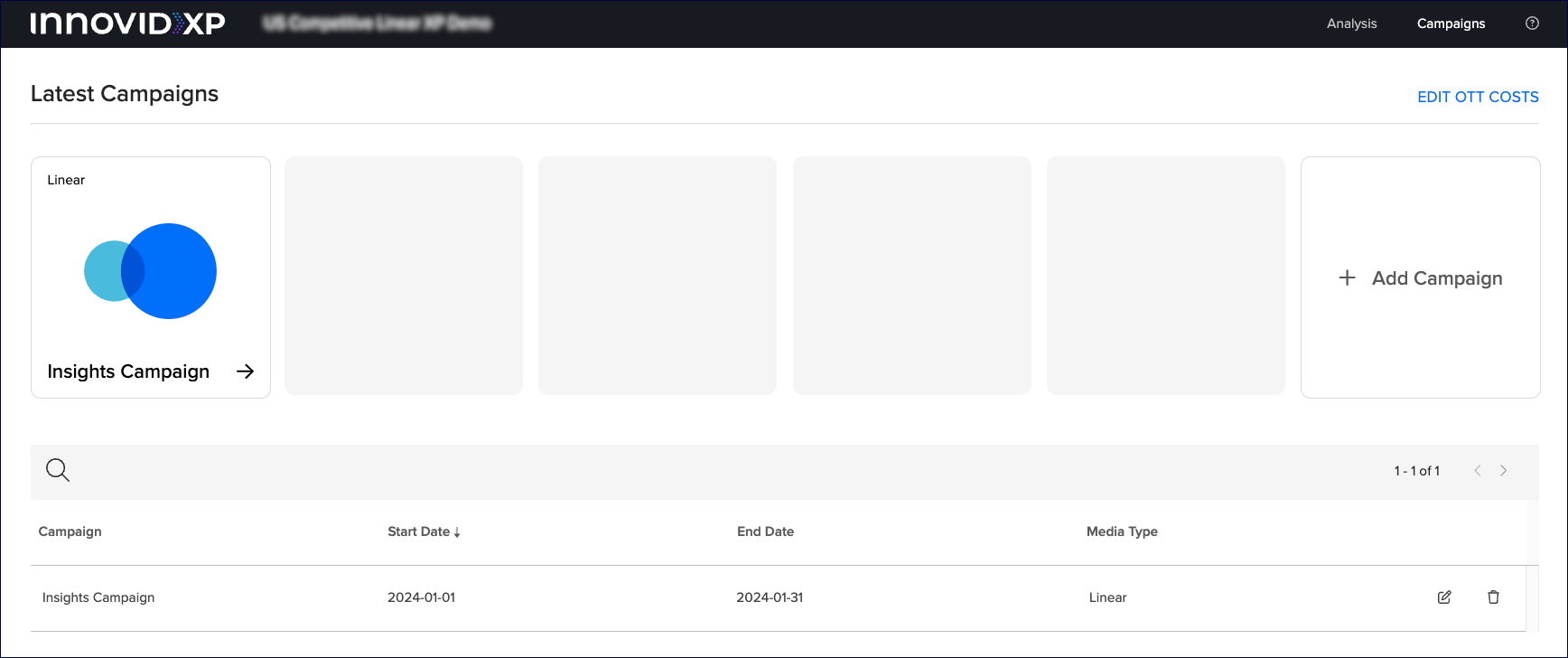Go to the next page chevron
The image size is (1568, 658).
(x=1504, y=471)
